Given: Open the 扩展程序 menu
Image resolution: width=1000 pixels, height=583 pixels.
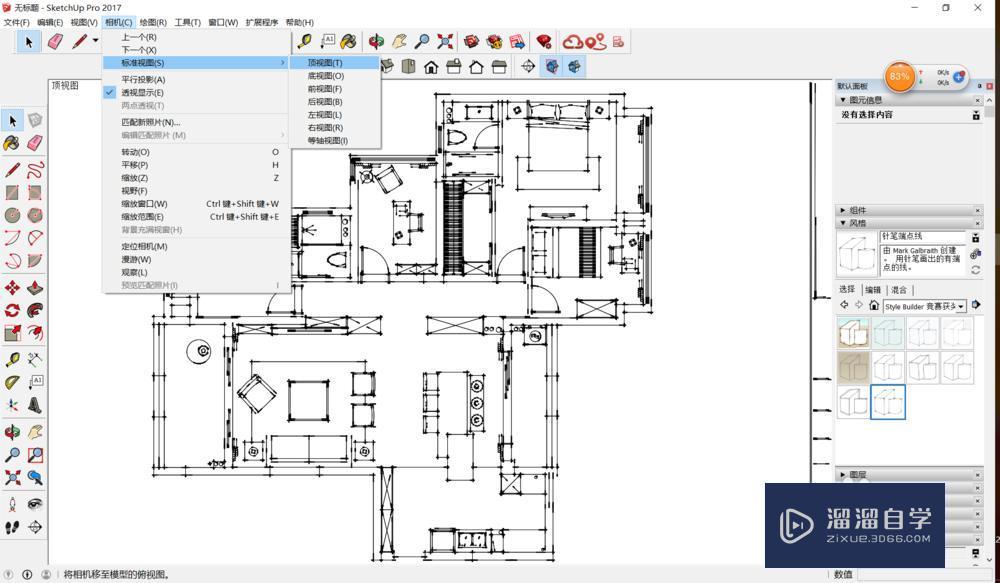Looking at the screenshot, I should coord(261,22).
